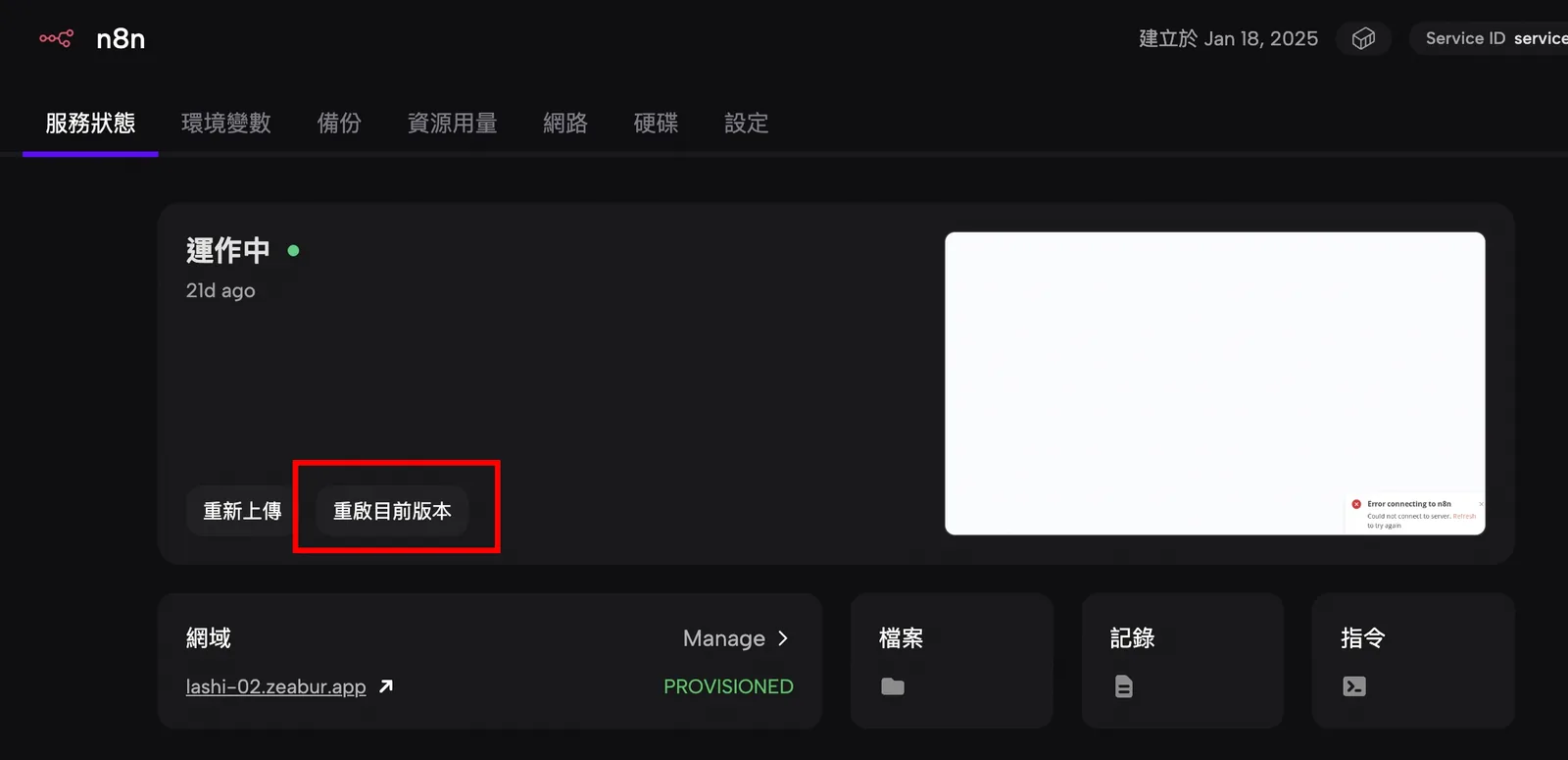Image resolution: width=1568 pixels, height=760 pixels.
Task: Dismiss the error toast in the preview
Action: (x=1481, y=504)
